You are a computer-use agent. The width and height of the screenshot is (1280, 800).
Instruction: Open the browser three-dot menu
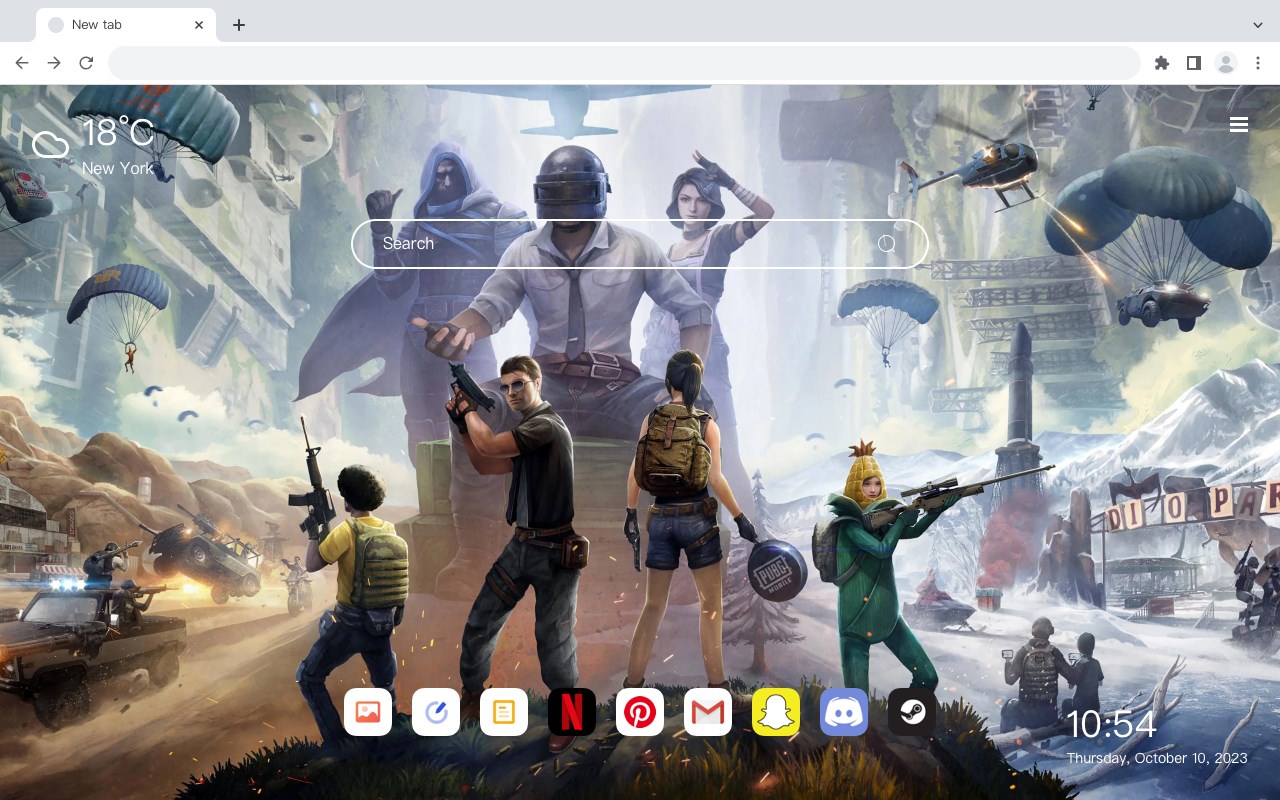click(x=1258, y=63)
